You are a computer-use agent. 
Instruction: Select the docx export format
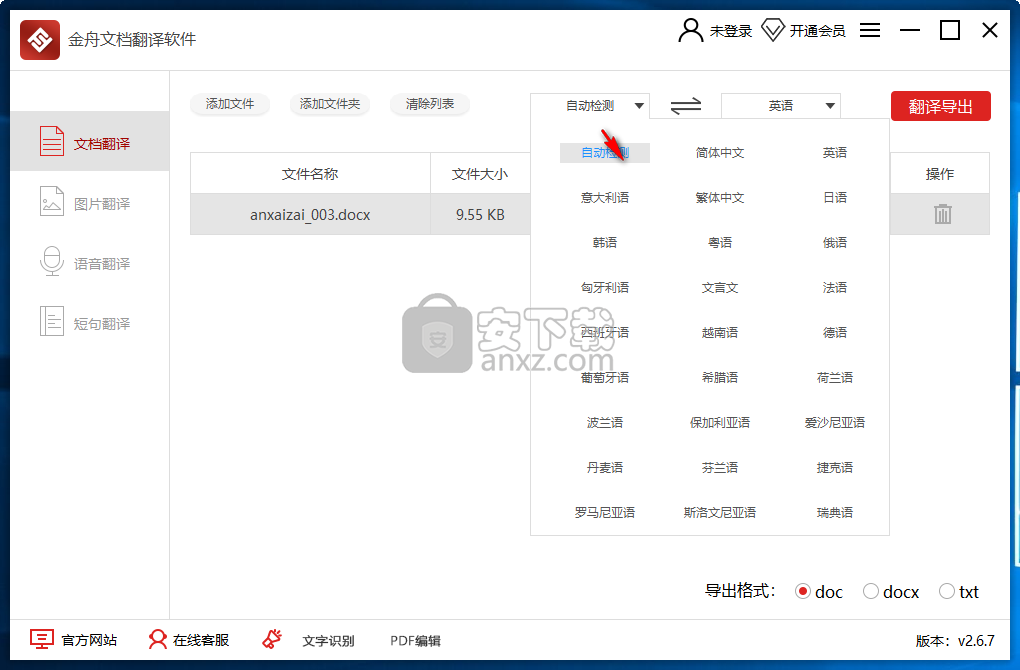coord(870,591)
